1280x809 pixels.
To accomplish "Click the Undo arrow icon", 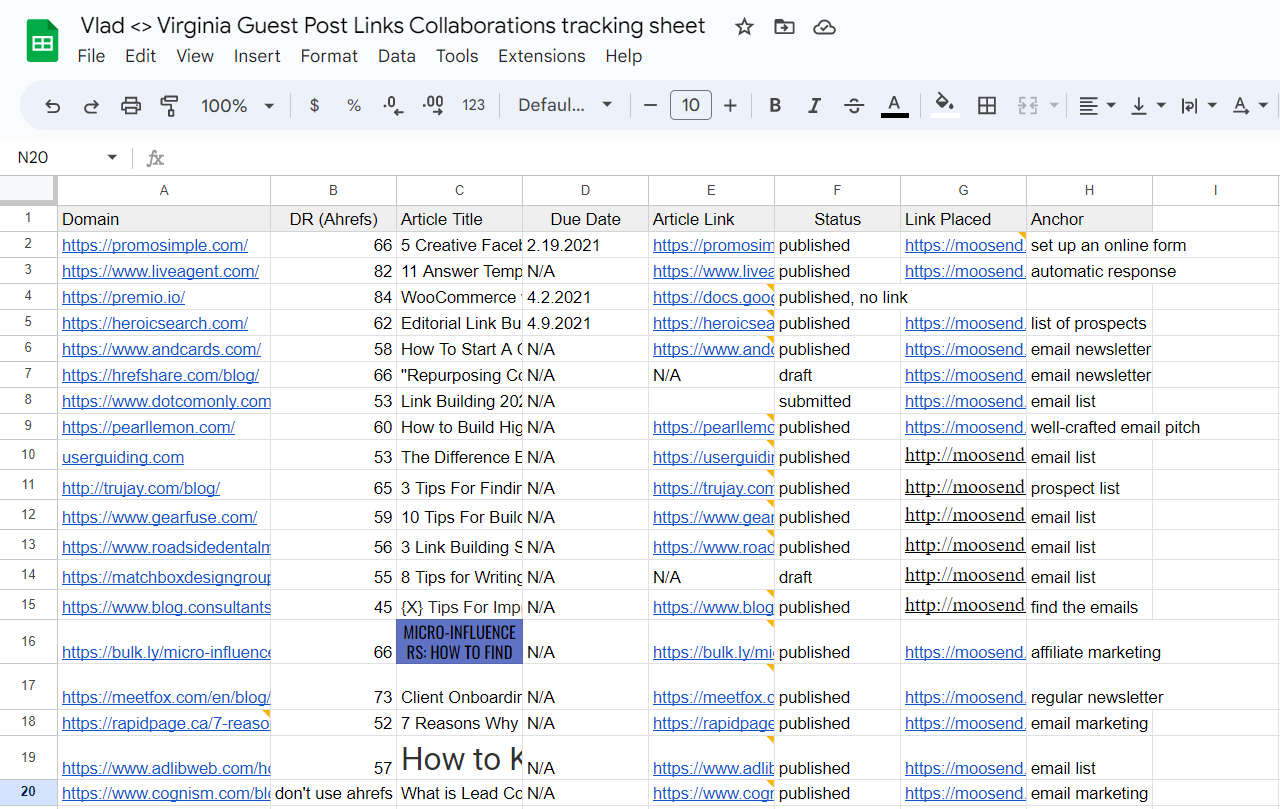I will tap(53, 106).
